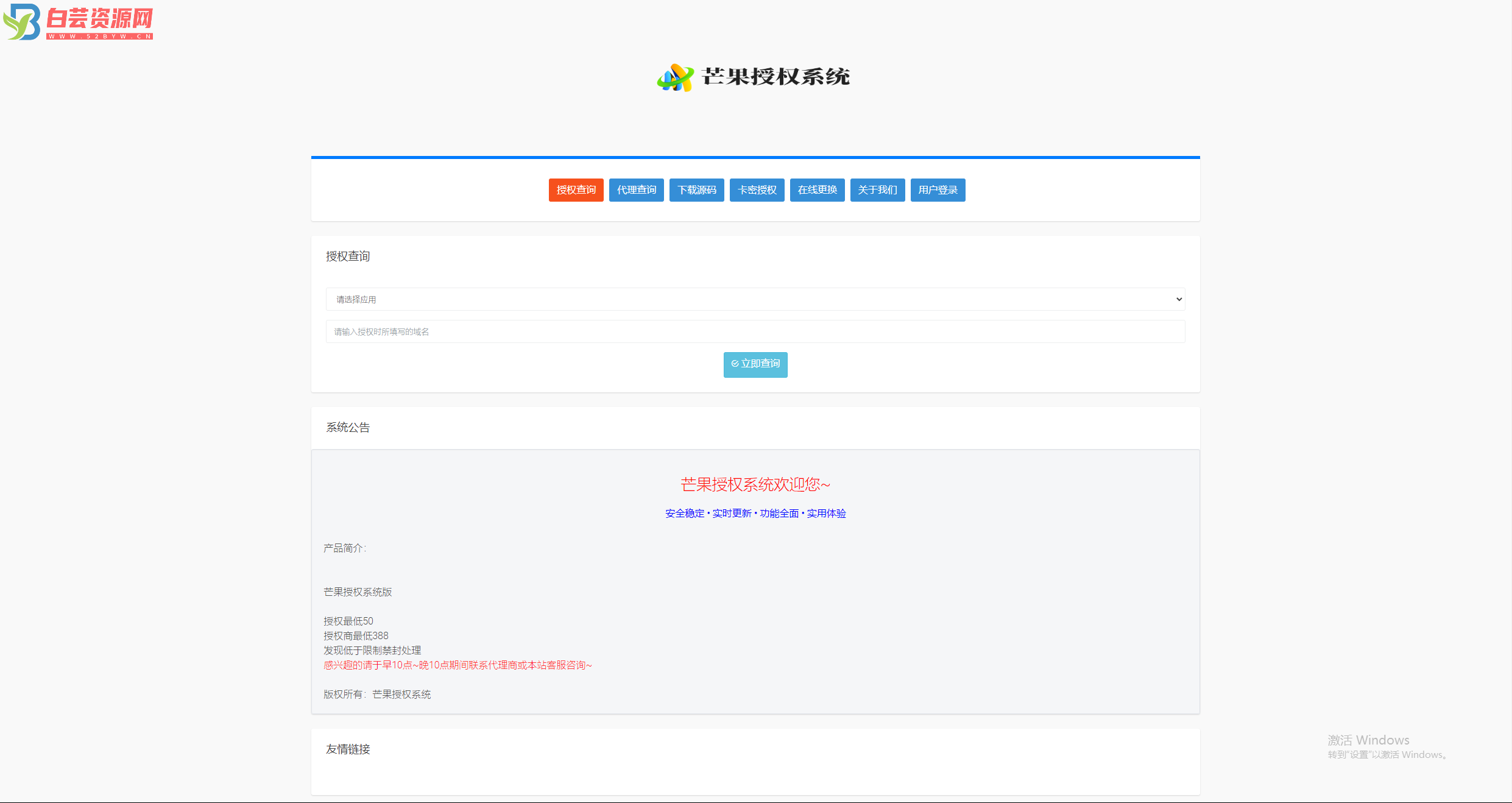This screenshot has height=803, width=1512.
Task: Click the 授权查询 orange nav button
Action: coord(576,190)
